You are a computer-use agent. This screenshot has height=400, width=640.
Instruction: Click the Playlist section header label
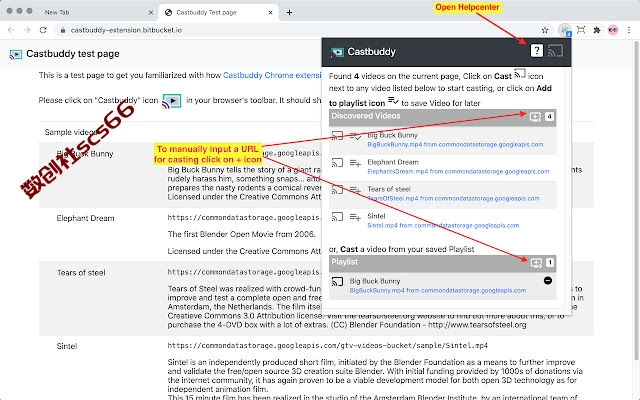[344, 262]
